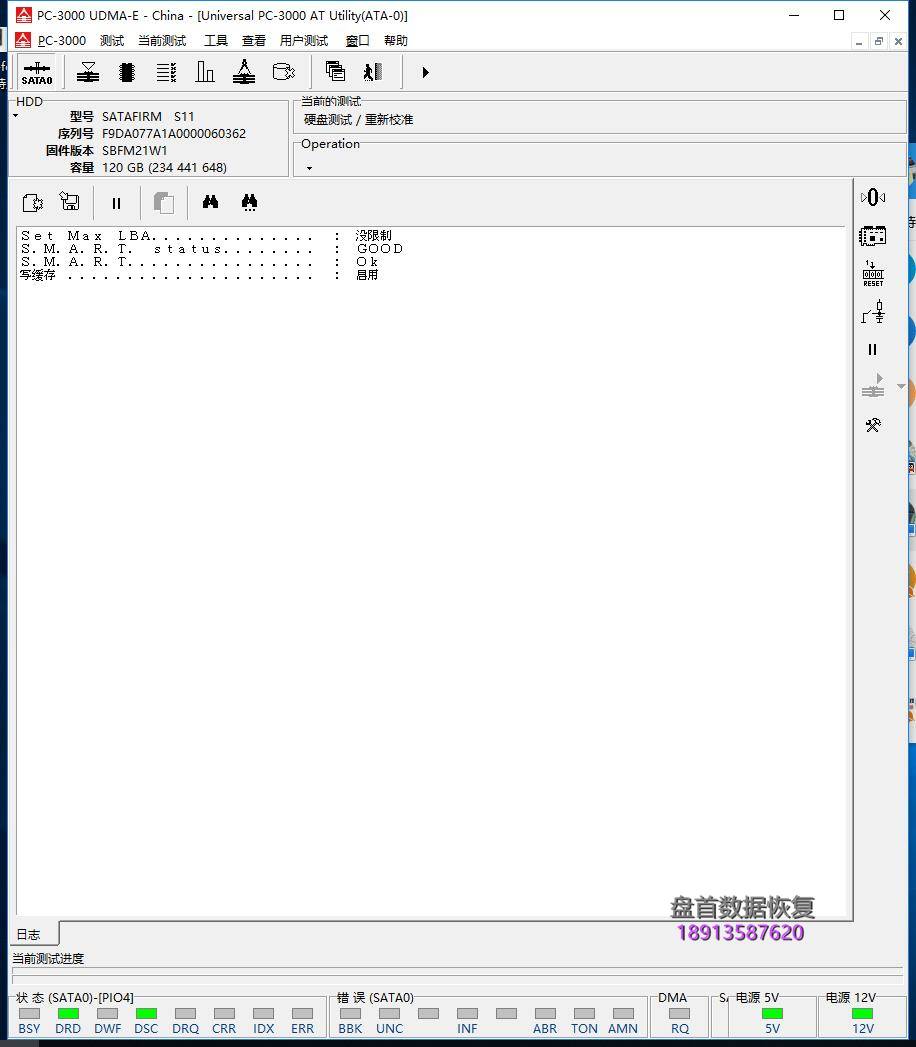Click the first binoculars search icon
916x1047 pixels.
point(210,202)
